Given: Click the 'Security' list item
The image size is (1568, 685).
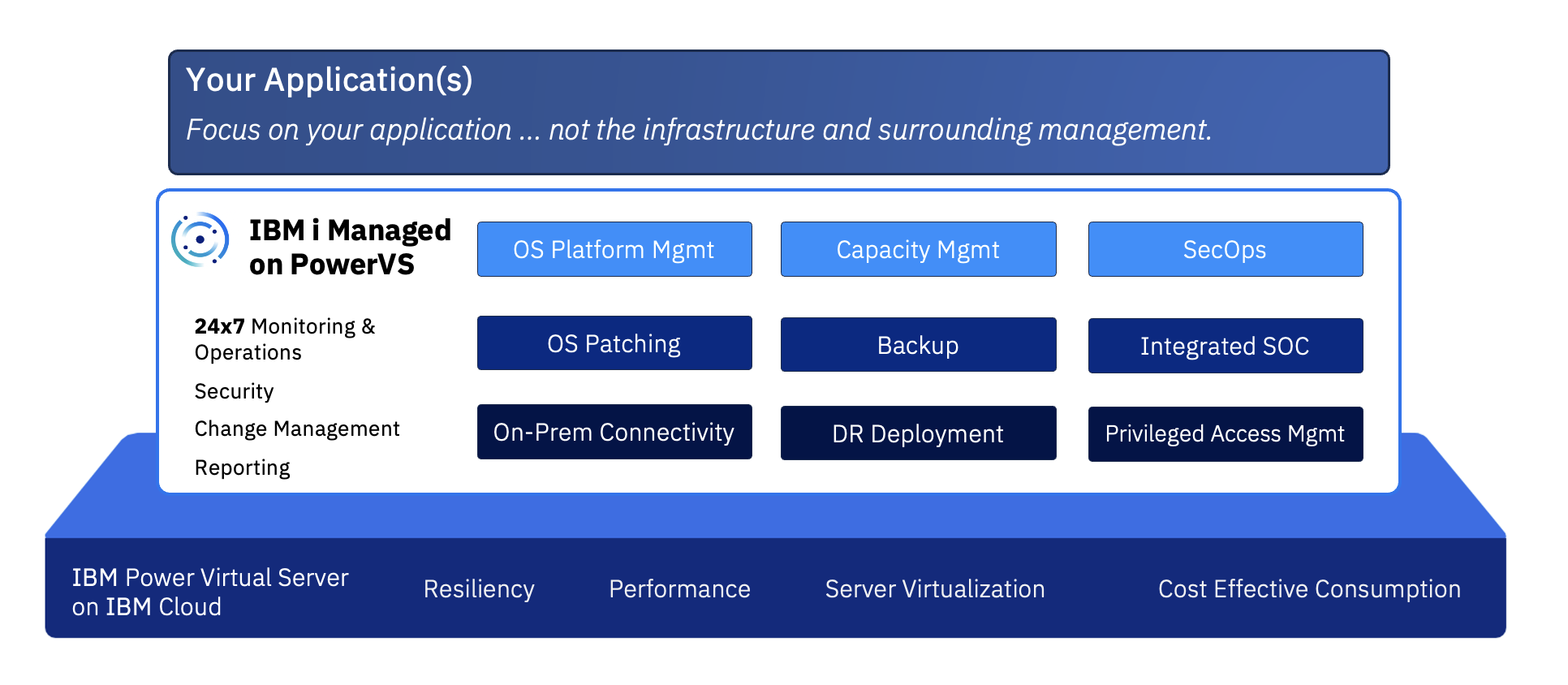Looking at the screenshot, I should coord(234,391).
